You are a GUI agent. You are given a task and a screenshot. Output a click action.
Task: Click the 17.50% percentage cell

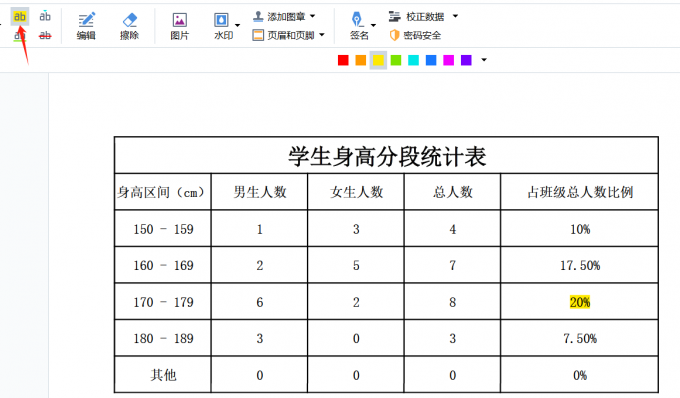tap(580, 265)
